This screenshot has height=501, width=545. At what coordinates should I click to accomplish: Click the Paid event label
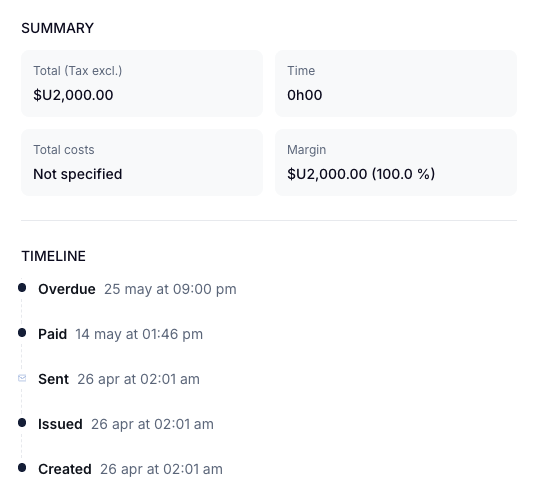point(52,334)
